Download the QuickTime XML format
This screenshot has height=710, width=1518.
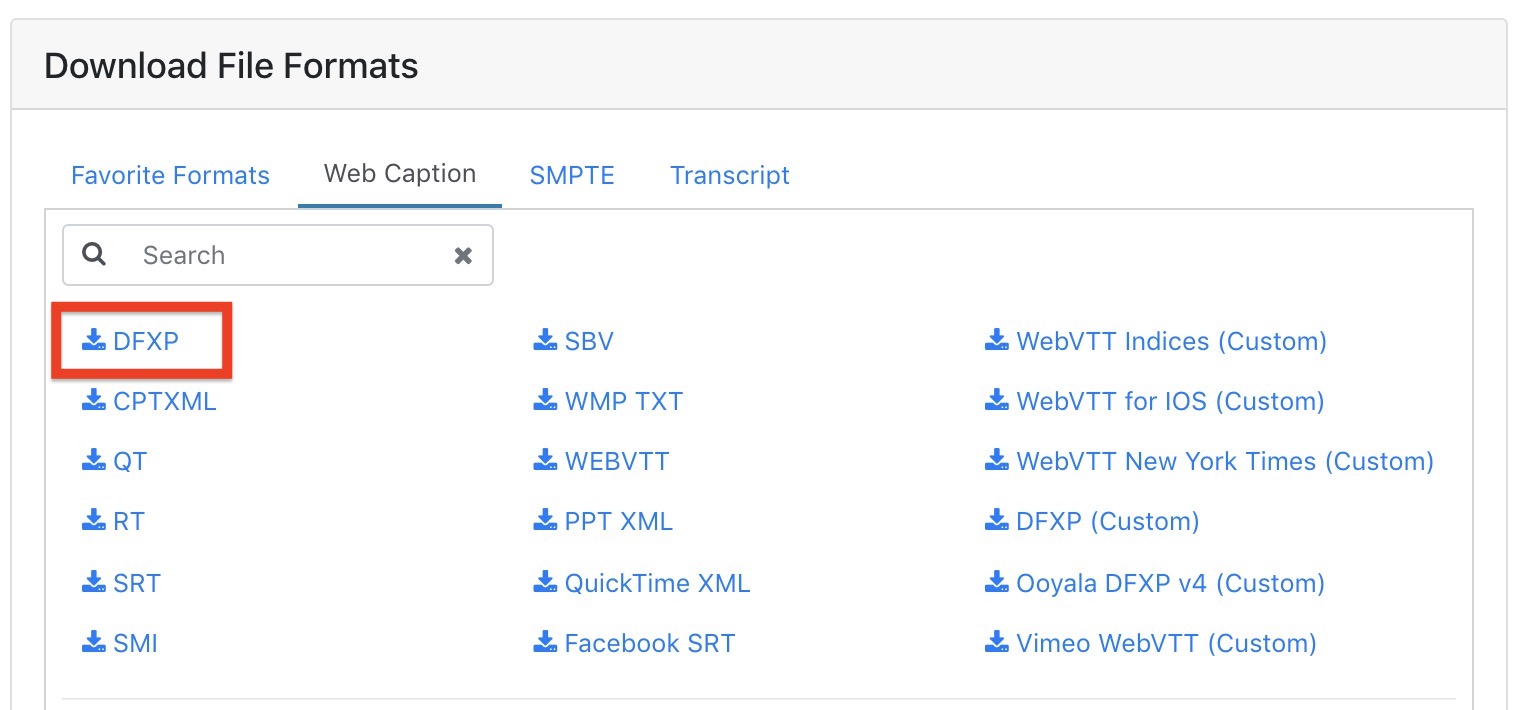[x=642, y=582]
